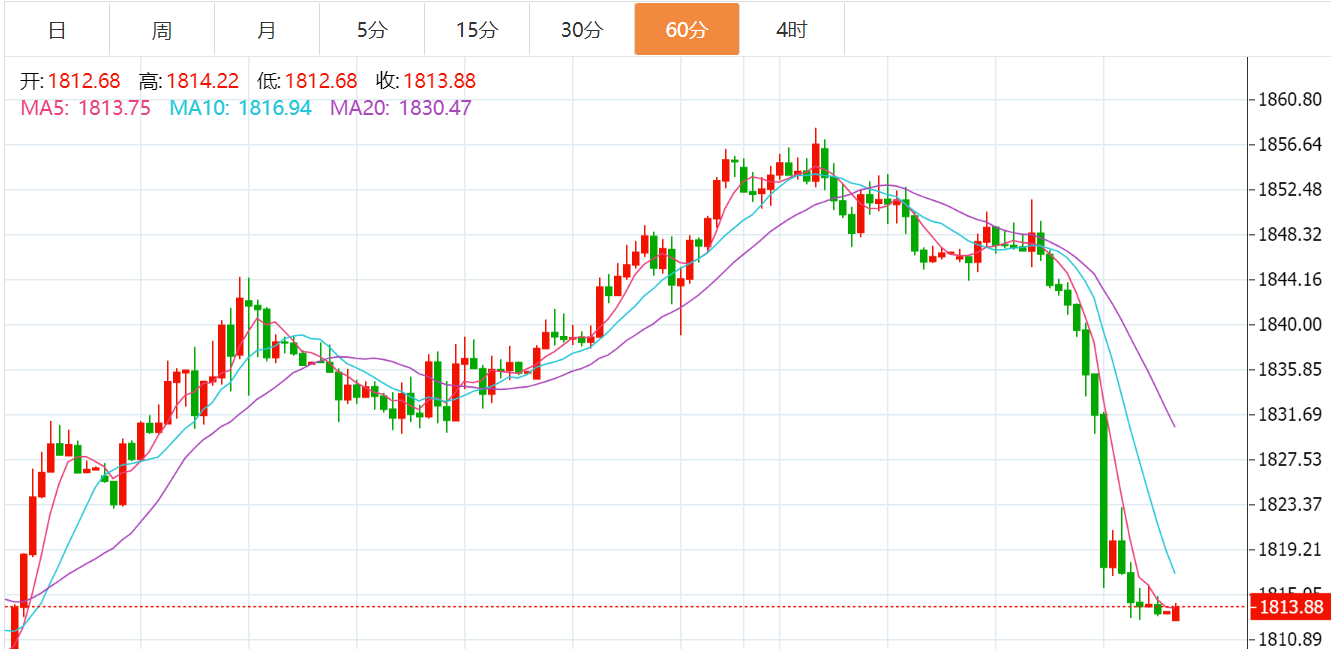Click the last red candlestick at far right

[1175, 613]
